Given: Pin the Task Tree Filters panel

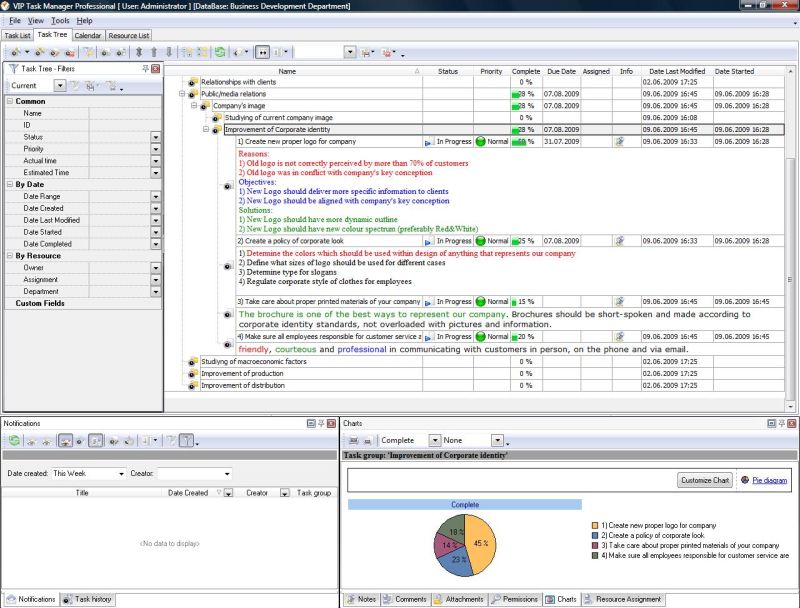Looking at the screenshot, I should pyautogui.click(x=146, y=69).
